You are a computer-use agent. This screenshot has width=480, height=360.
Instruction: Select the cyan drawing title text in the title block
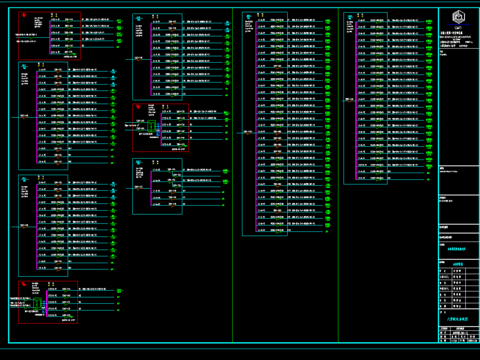click(457, 319)
